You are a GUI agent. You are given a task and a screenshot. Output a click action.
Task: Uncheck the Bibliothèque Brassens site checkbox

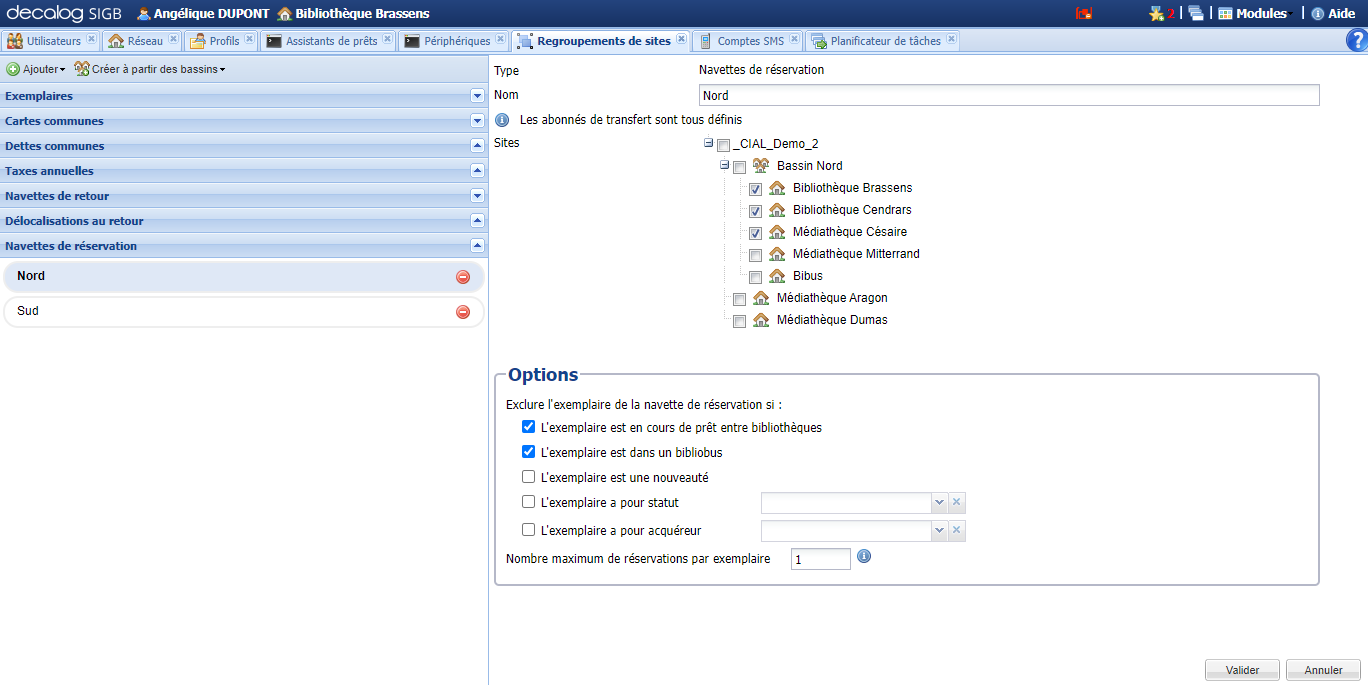tap(755, 189)
